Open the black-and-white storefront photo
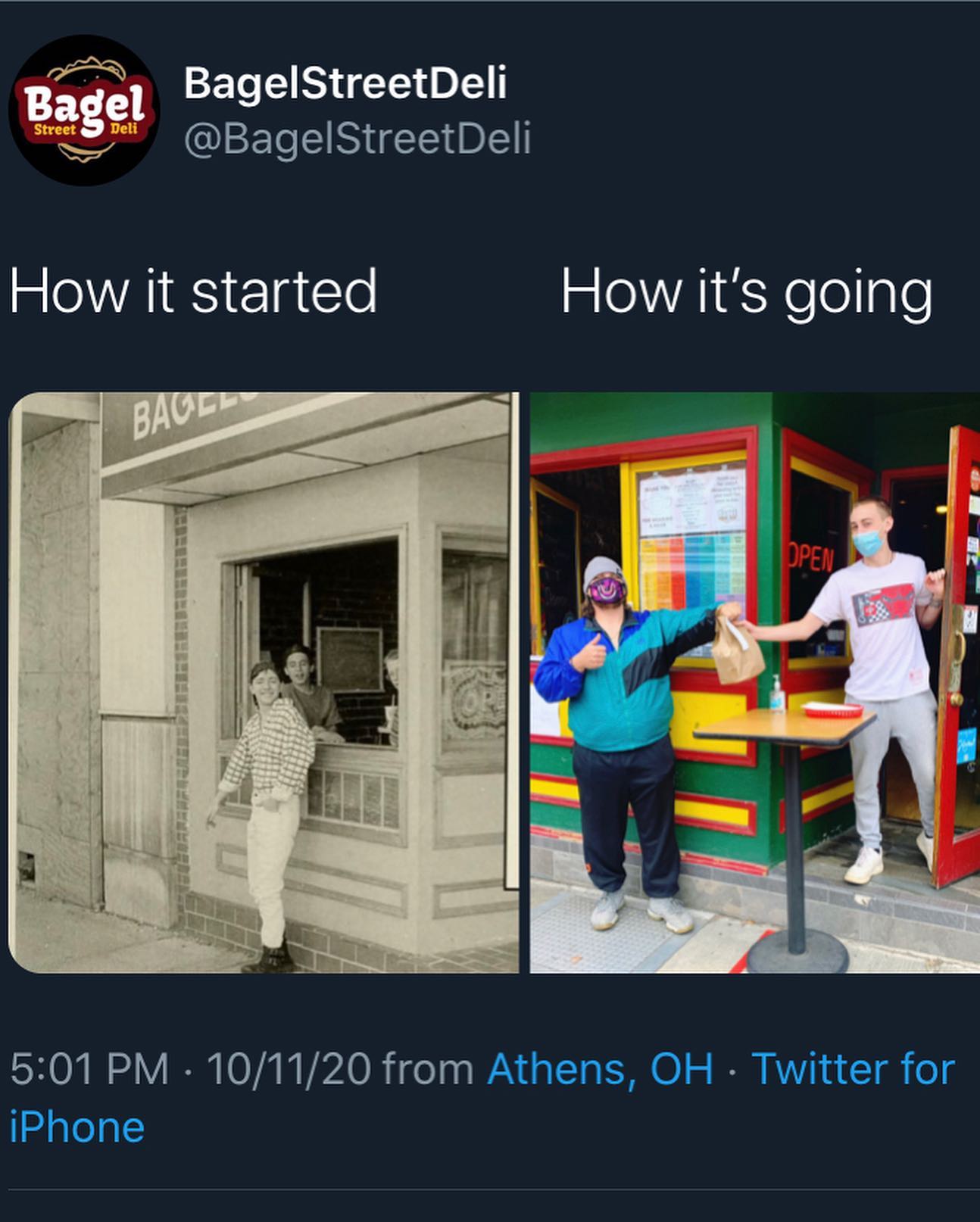The image size is (980, 1222). pyautogui.click(x=264, y=682)
